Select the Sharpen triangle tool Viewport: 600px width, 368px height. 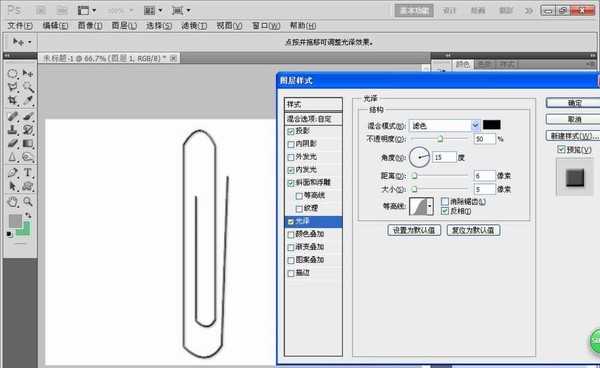tap(13, 157)
